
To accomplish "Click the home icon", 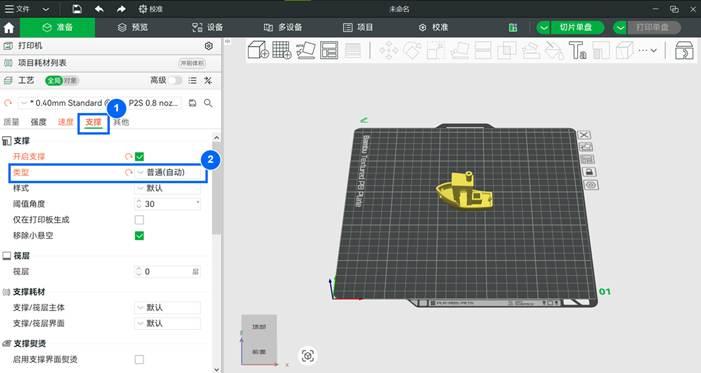I will coord(9,28).
